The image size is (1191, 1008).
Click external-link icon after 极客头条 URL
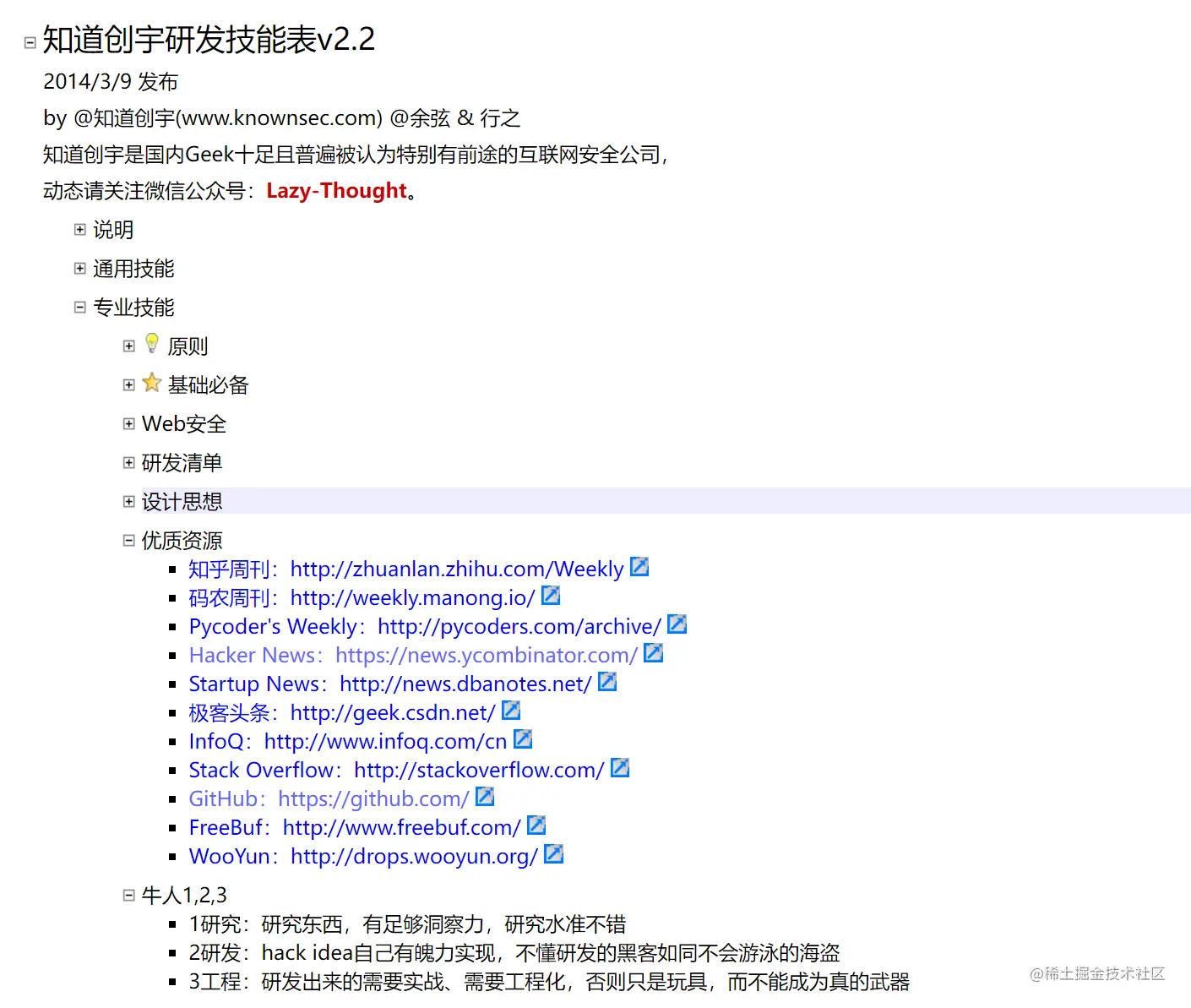click(x=511, y=711)
